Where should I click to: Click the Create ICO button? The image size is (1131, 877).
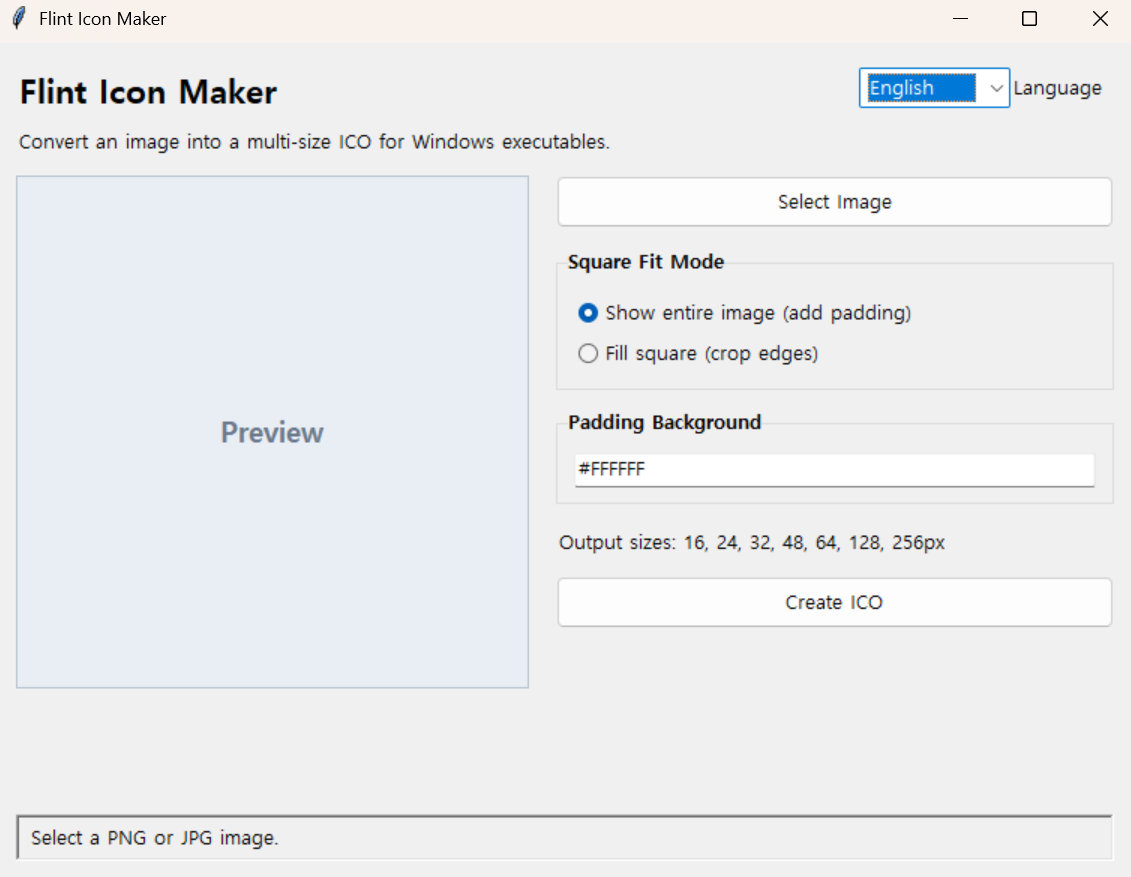tap(835, 602)
